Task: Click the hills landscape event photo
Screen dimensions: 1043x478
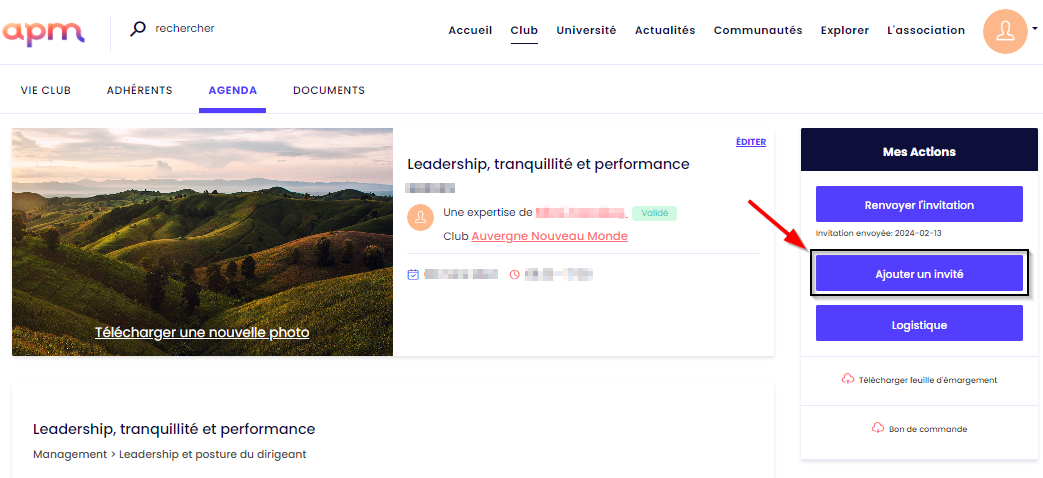Action: [202, 242]
